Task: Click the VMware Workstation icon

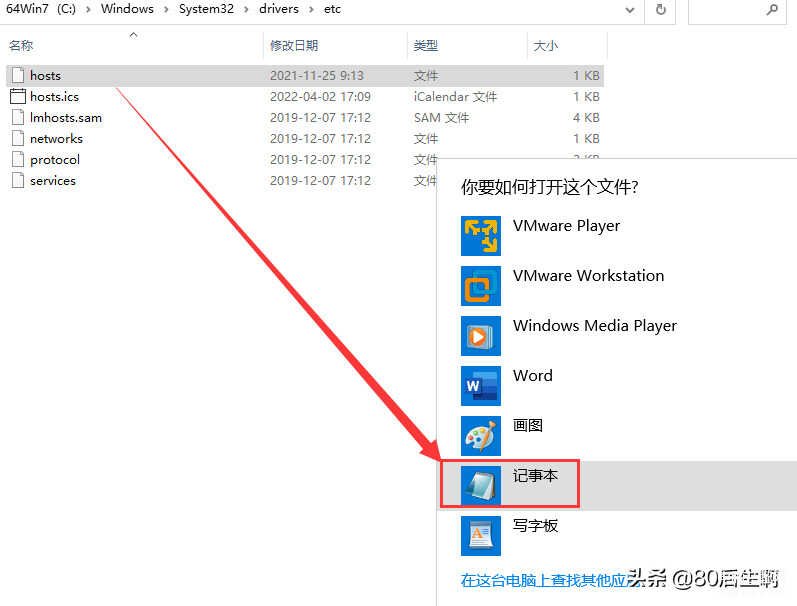Action: pos(480,286)
